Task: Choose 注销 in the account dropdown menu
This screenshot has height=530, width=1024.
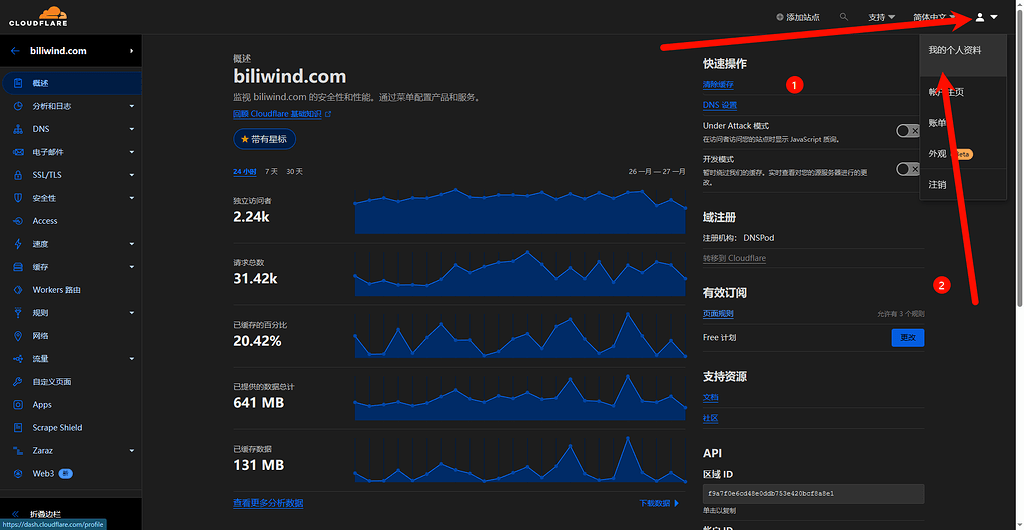Action: point(938,184)
